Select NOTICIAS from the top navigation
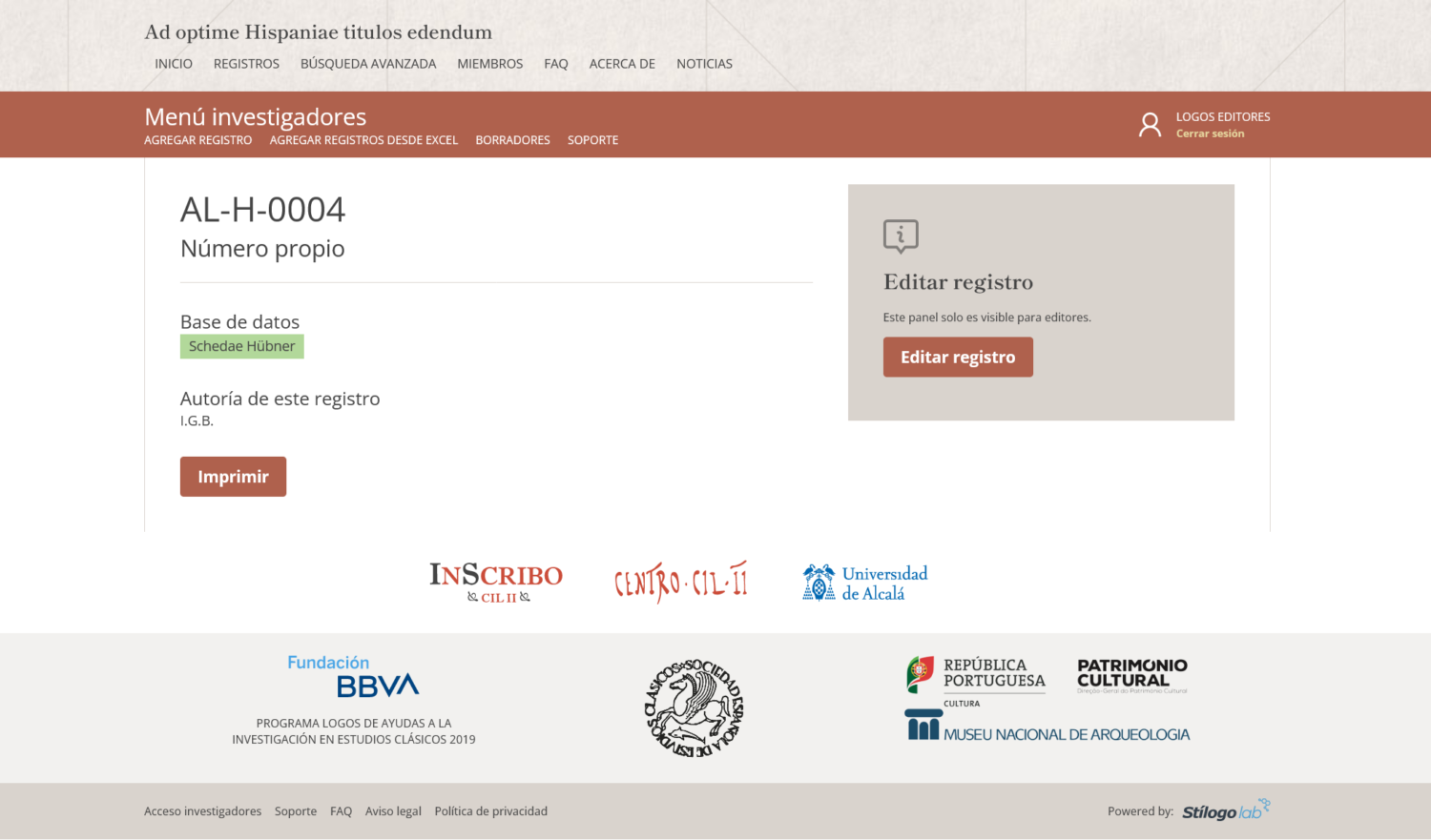Screen dimensions: 1431x840 pyautogui.click(x=704, y=63)
